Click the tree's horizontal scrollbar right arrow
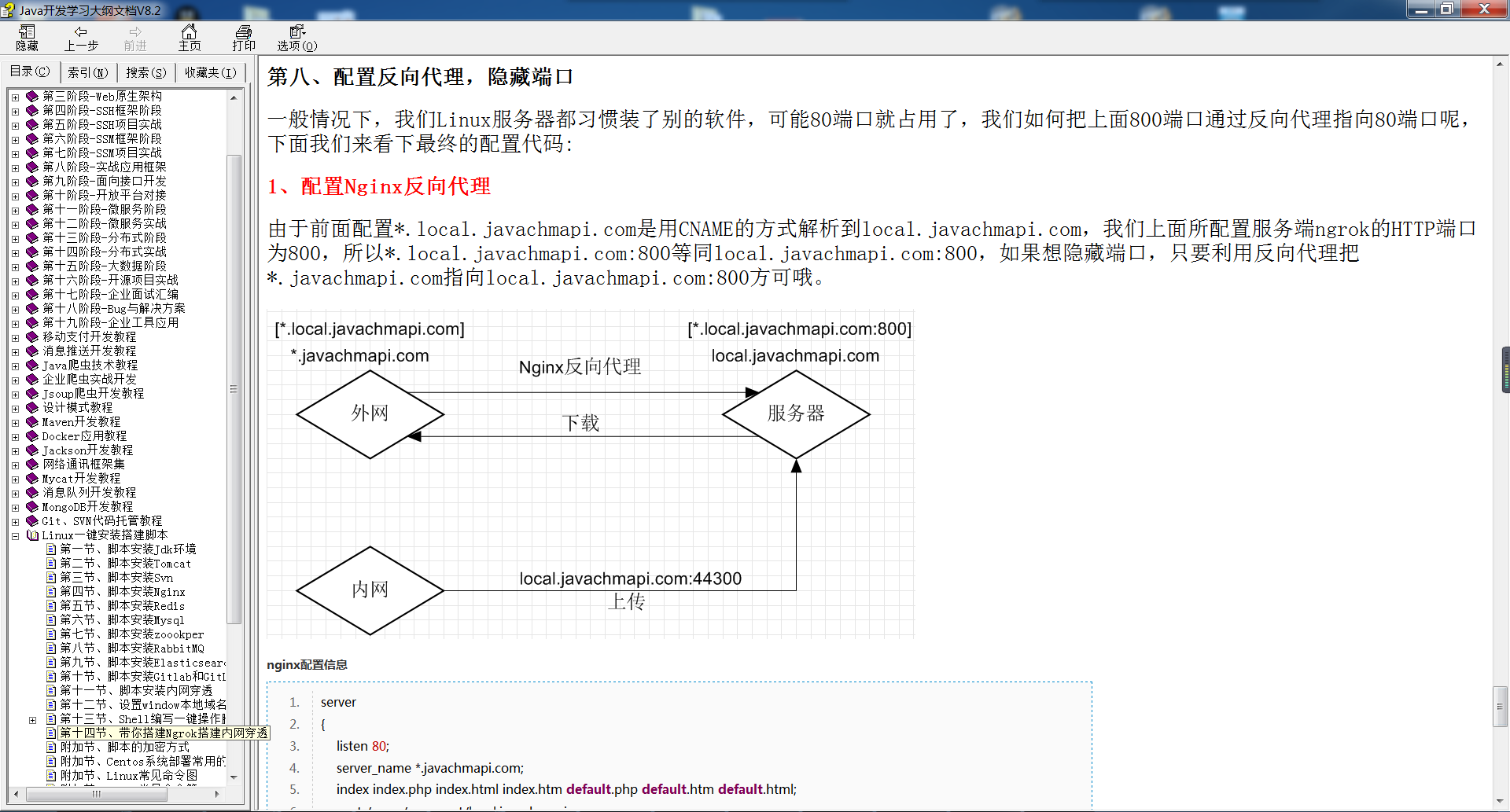Image resolution: width=1510 pixels, height=812 pixels. 217,794
